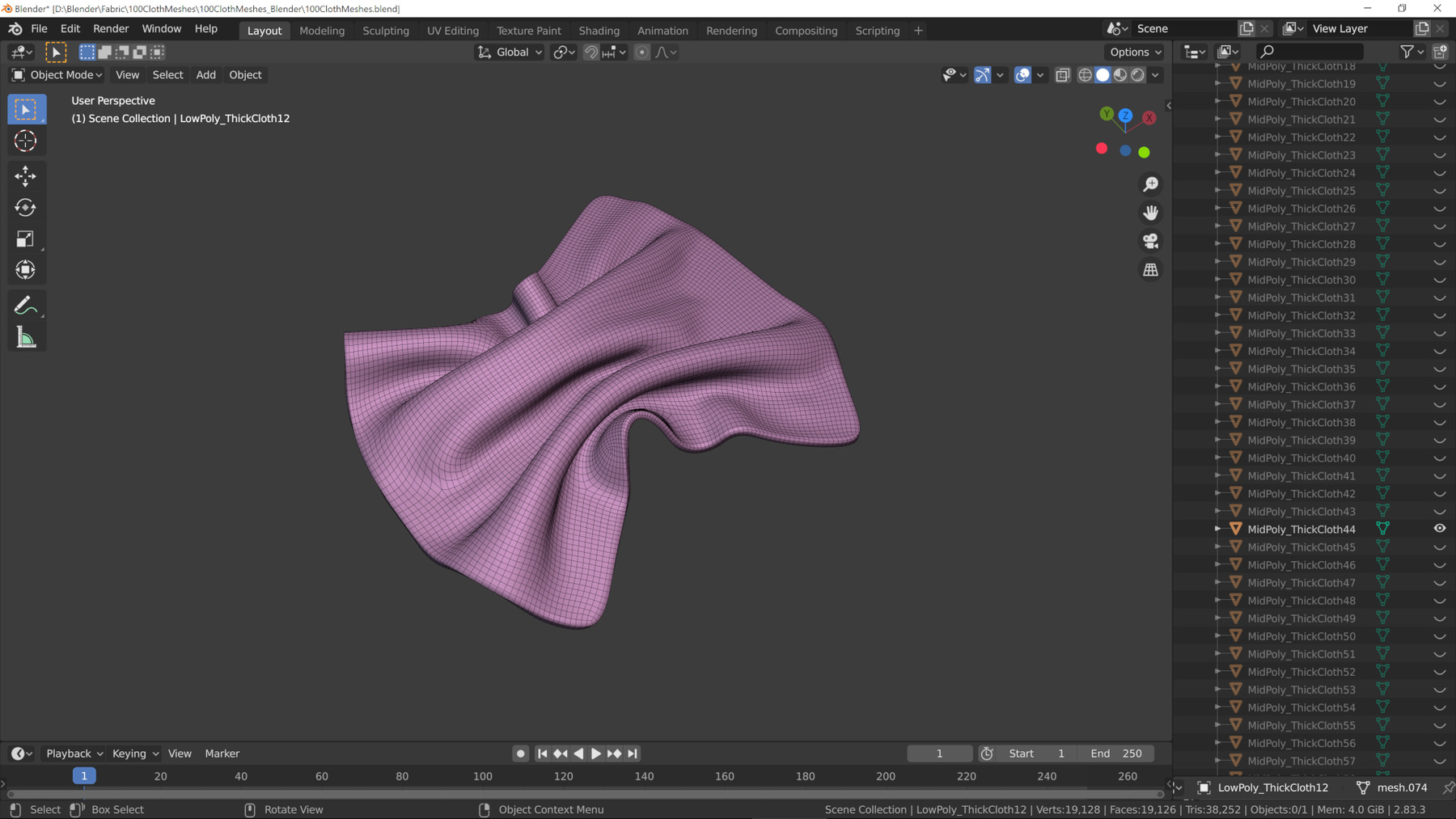Screen dimensions: 1456x819
Task: Click the outliner search field
Action: pos(1310,52)
